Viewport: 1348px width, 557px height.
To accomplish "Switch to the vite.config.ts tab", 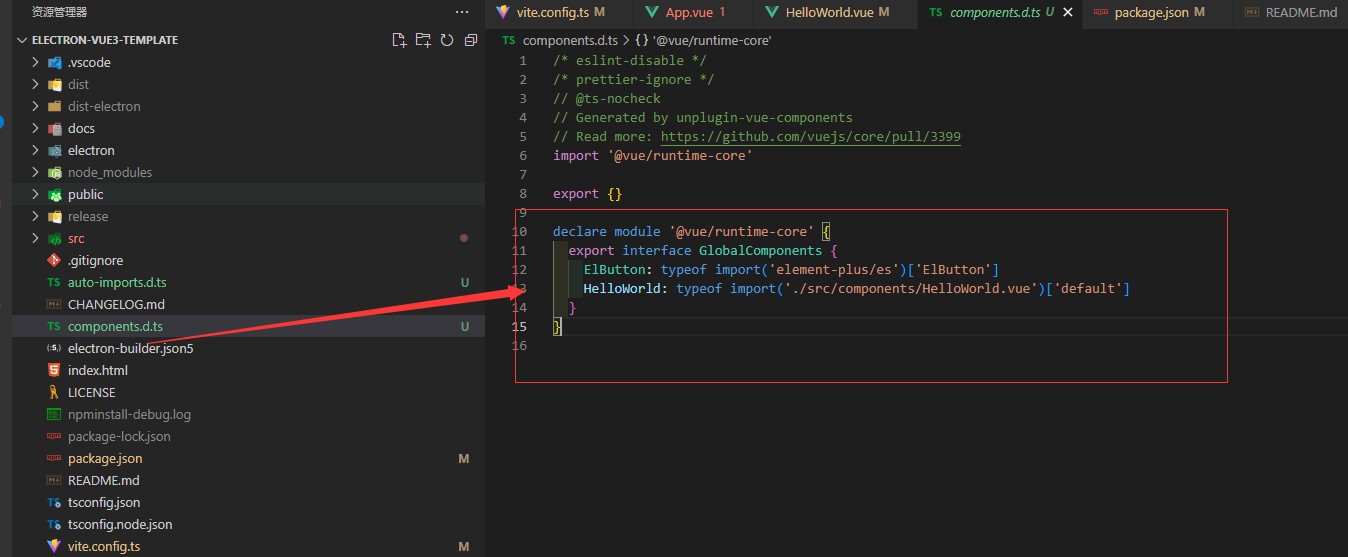I will [x=560, y=12].
